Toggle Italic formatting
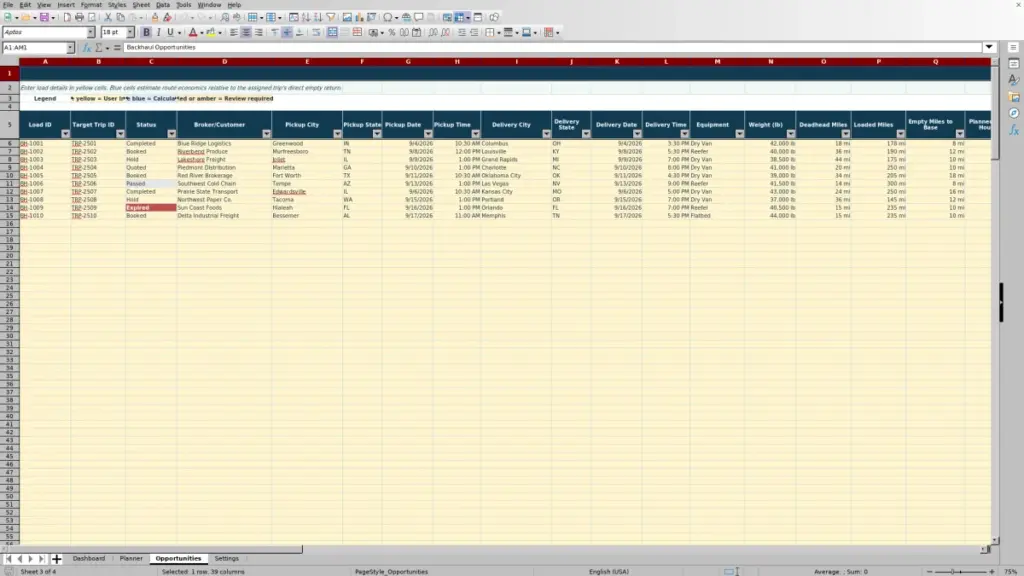Viewport: 1024px width, 576px height. (x=158, y=33)
